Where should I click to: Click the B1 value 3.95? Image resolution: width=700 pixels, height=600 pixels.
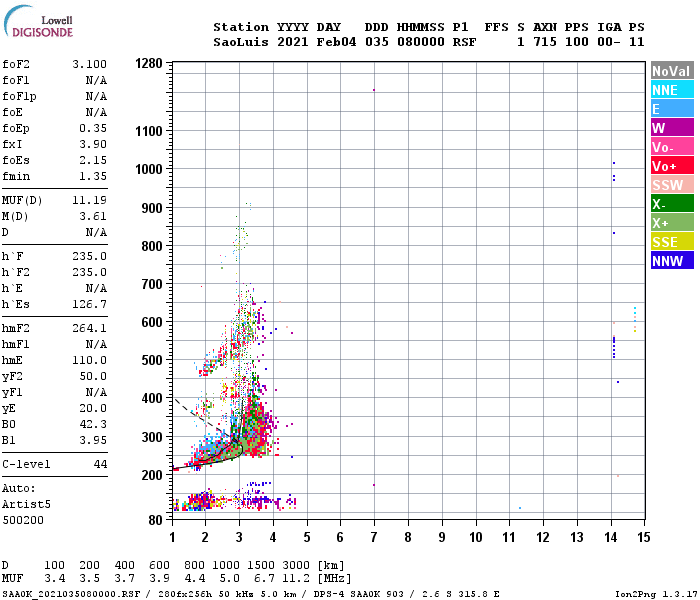click(x=93, y=441)
